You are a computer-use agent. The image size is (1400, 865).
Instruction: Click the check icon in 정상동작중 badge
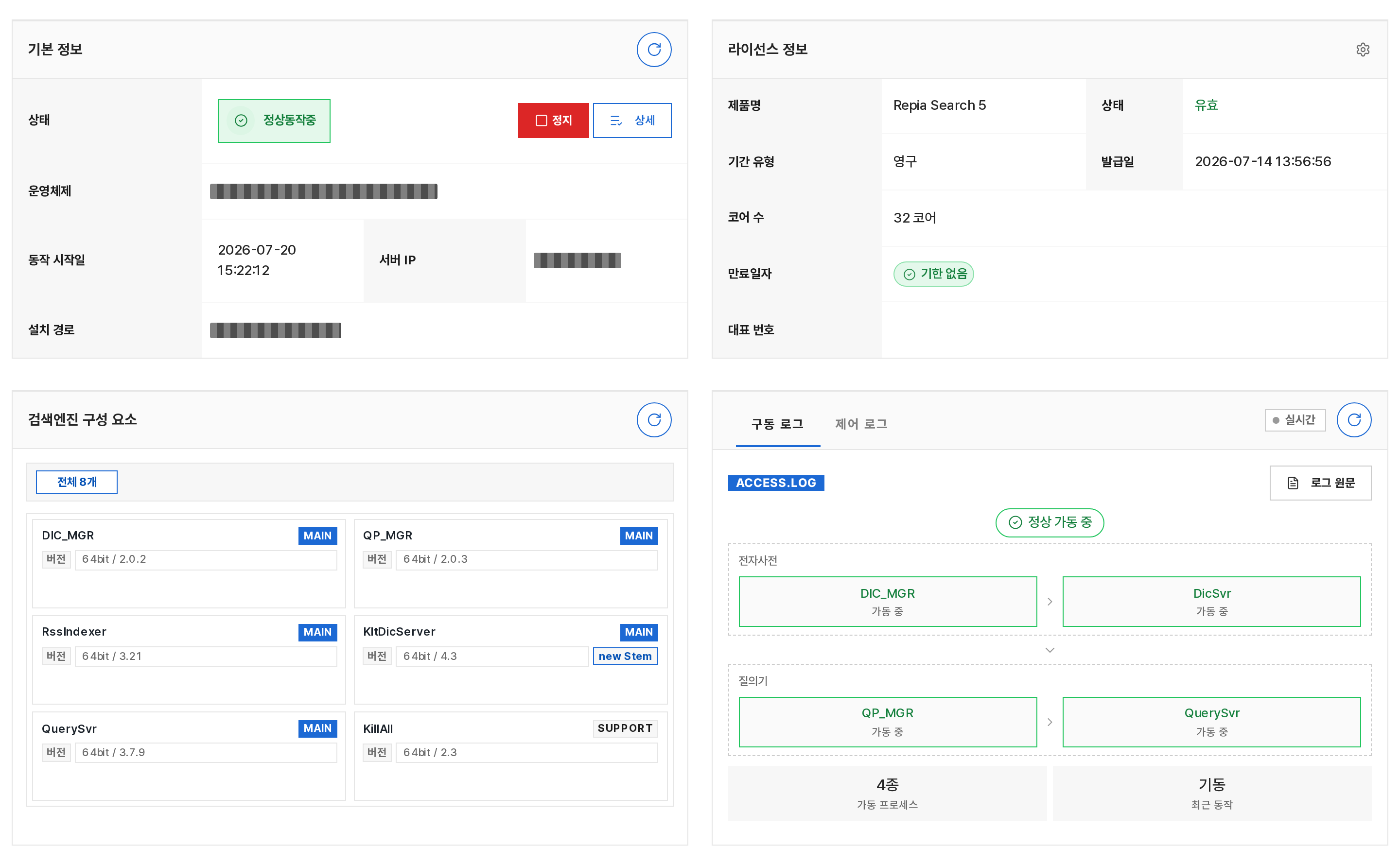241,121
